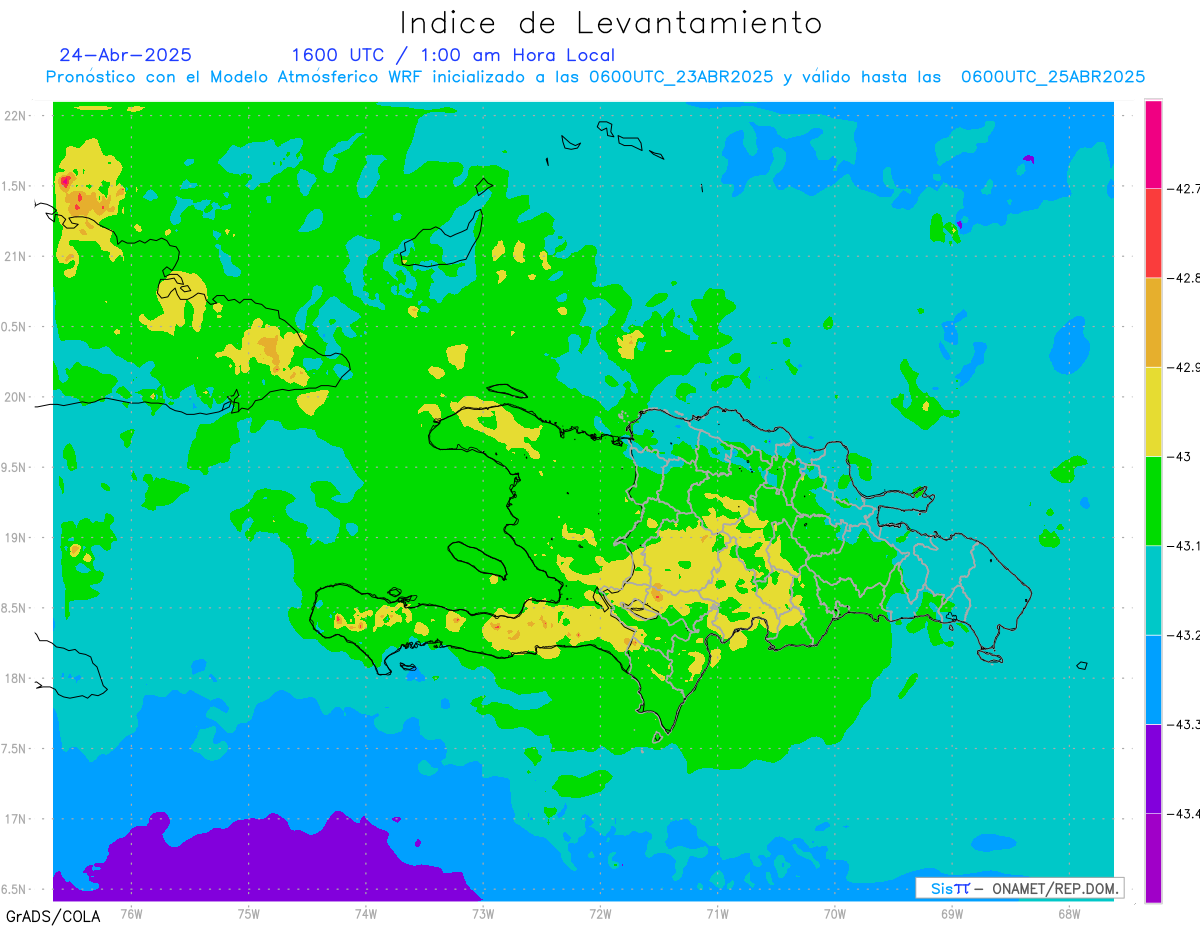
Task: Click the '72W' longitude label
Action: pos(600,913)
